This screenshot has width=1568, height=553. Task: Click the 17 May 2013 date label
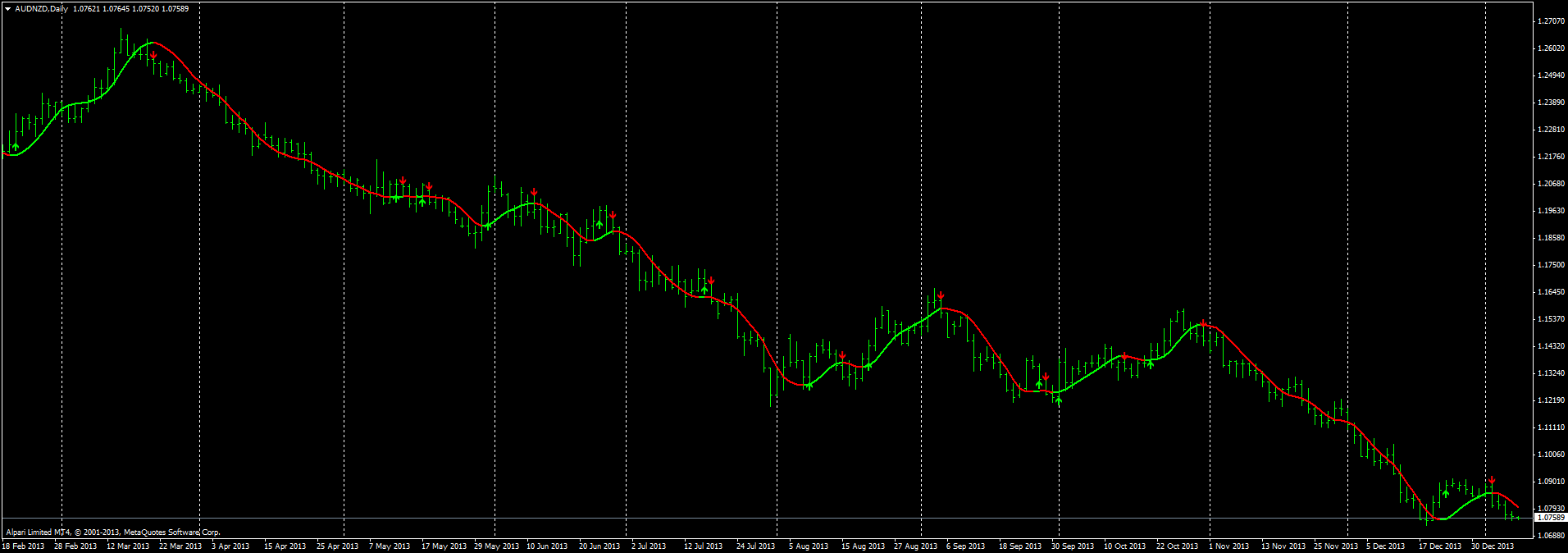pyautogui.click(x=444, y=546)
